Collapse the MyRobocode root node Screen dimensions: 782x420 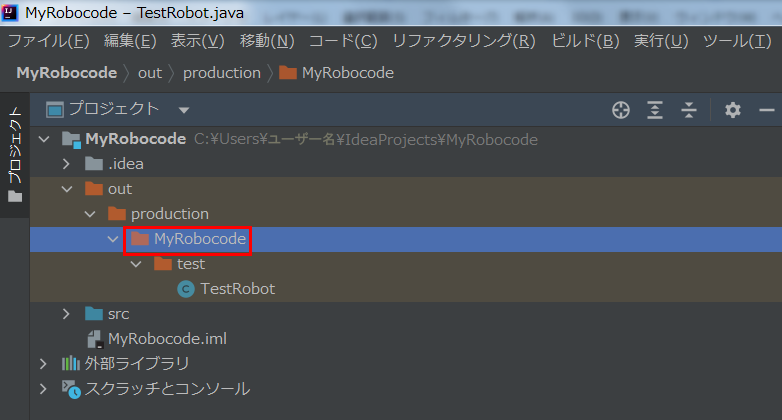tap(44, 139)
